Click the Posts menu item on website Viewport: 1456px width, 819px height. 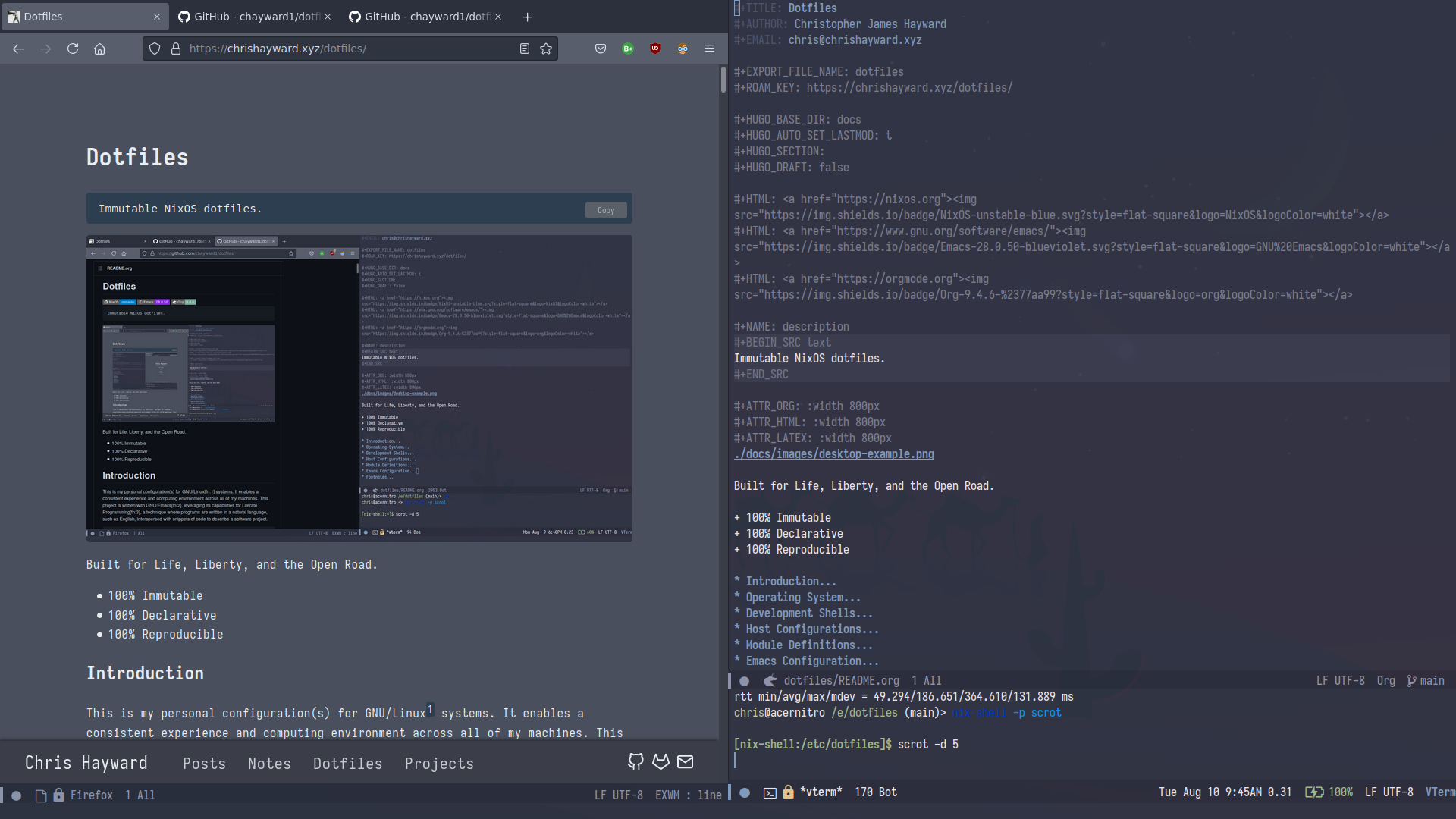pos(204,763)
